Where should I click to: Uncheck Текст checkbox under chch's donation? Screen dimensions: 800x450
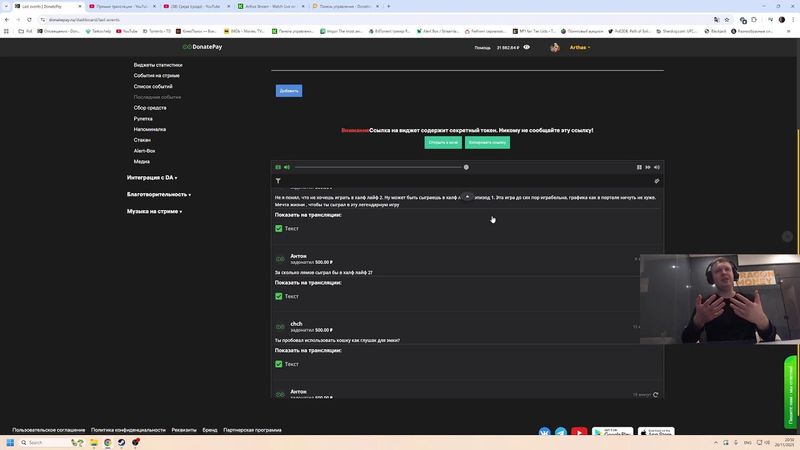(279, 364)
